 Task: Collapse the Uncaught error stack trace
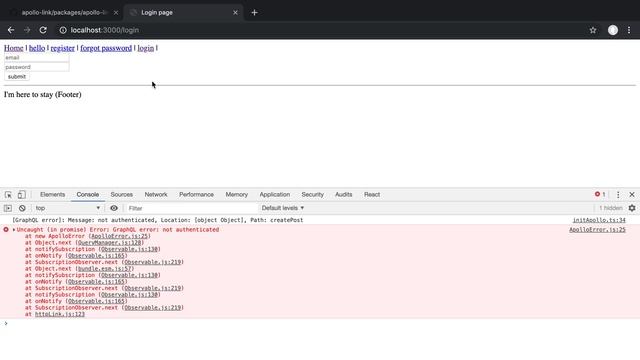(x=14, y=230)
